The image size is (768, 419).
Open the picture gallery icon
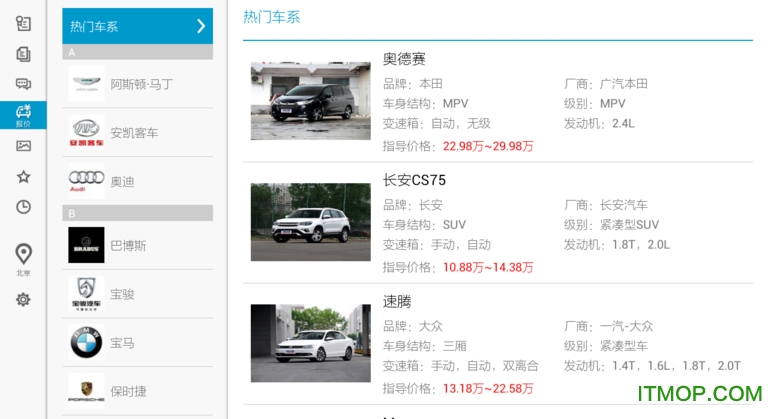(23, 146)
